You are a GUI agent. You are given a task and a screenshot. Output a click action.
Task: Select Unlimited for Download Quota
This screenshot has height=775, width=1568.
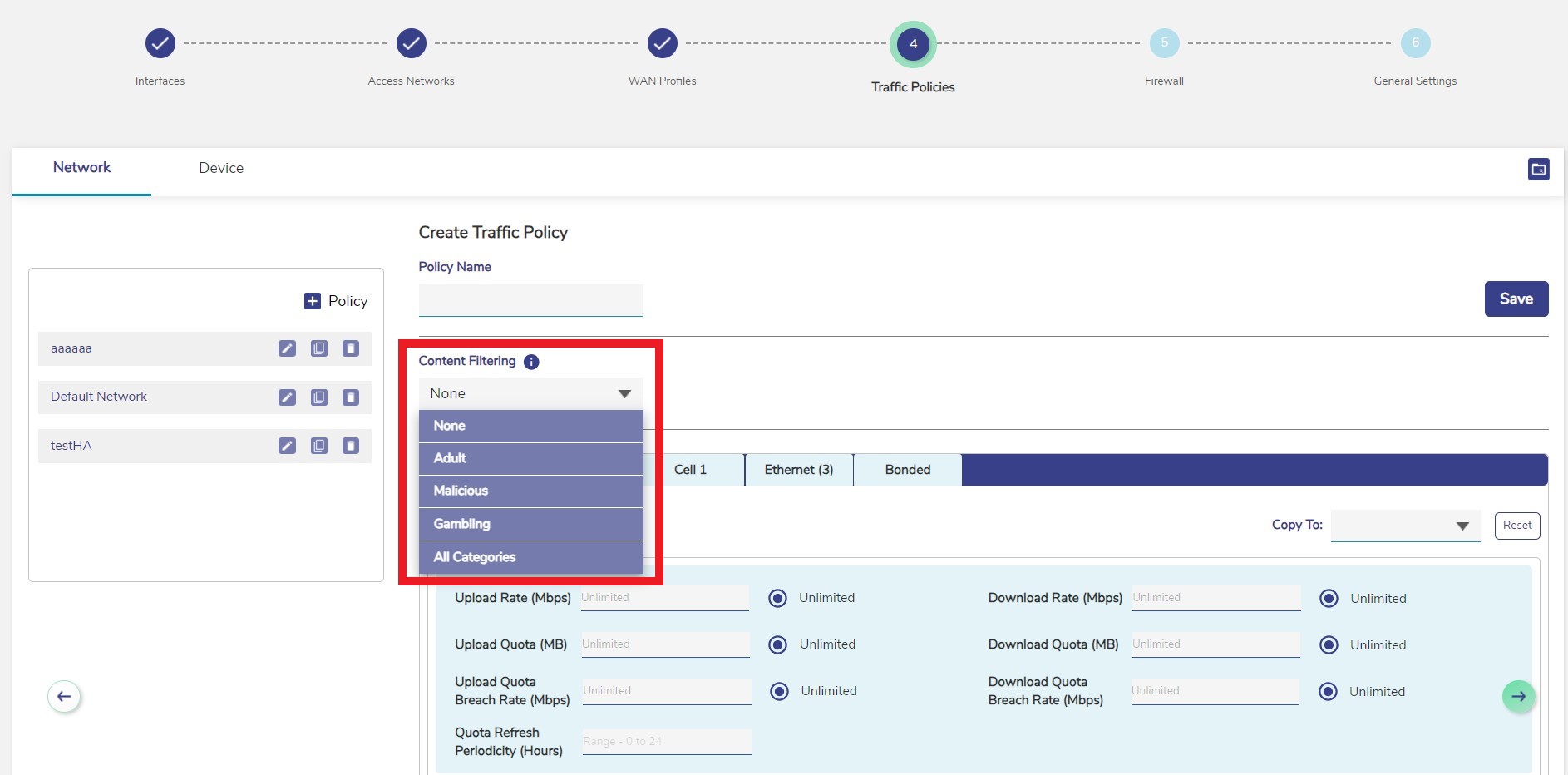1329,644
